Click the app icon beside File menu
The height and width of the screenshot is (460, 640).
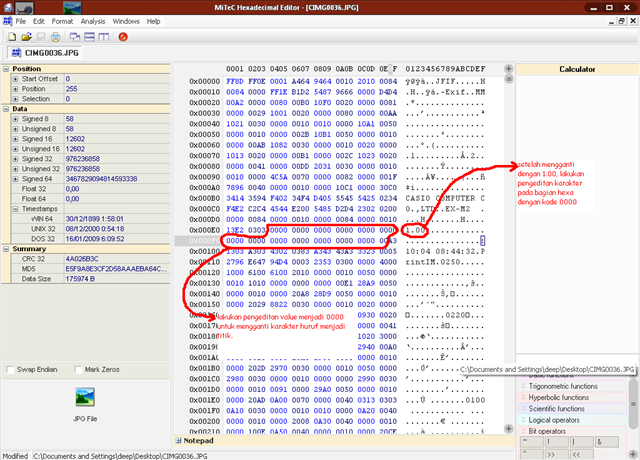7,21
